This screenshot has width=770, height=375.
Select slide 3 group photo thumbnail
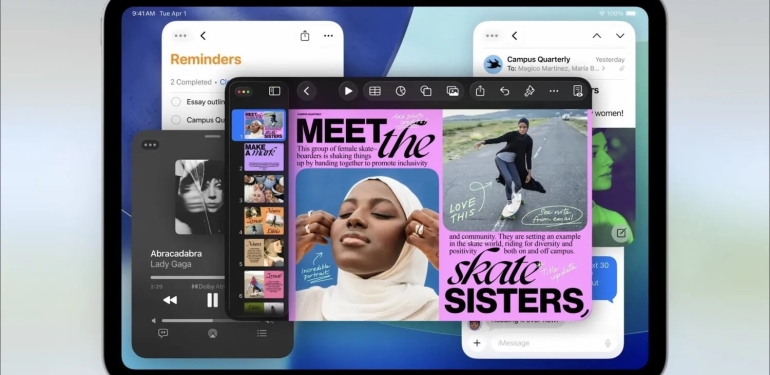click(x=264, y=189)
